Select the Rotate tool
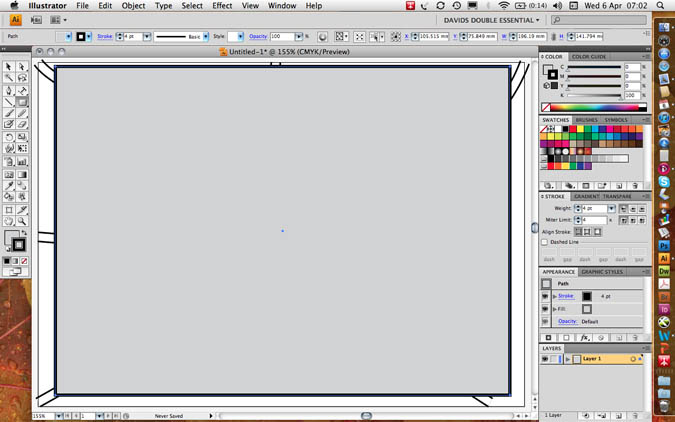675x422 pixels. [x=9, y=137]
